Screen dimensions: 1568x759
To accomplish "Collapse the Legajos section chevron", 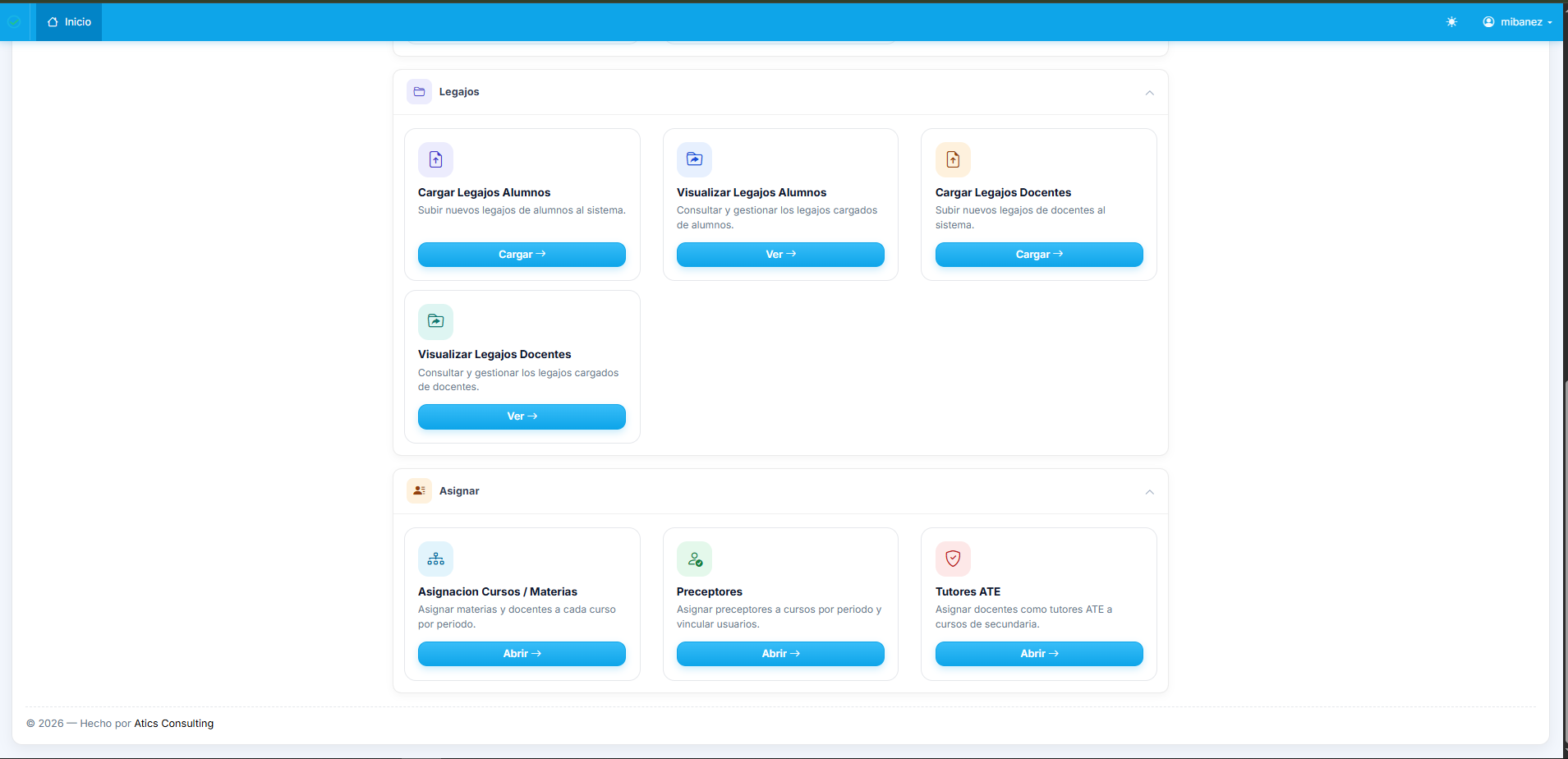I will coord(1149,93).
